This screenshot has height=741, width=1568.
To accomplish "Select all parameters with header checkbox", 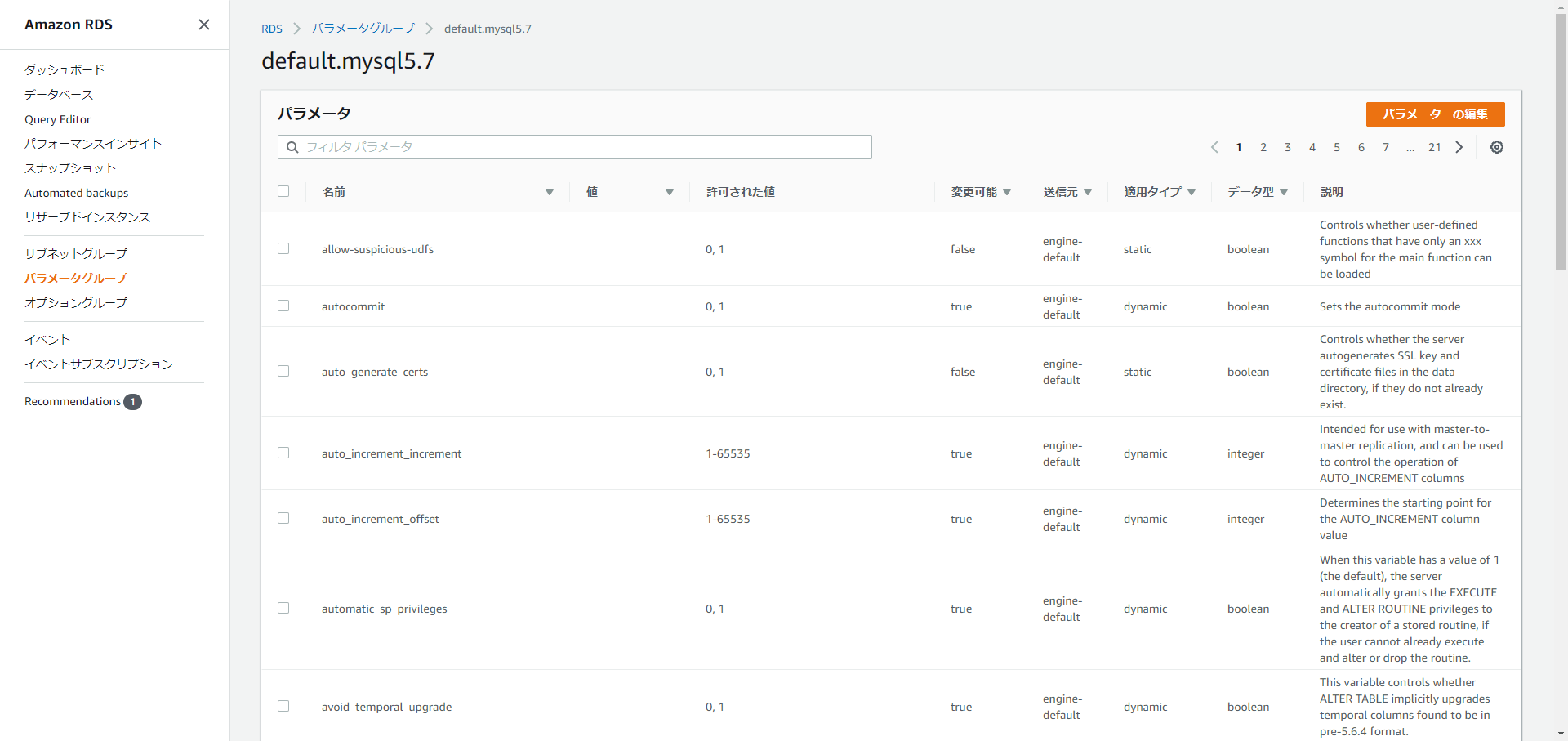I will click(x=283, y=191).
